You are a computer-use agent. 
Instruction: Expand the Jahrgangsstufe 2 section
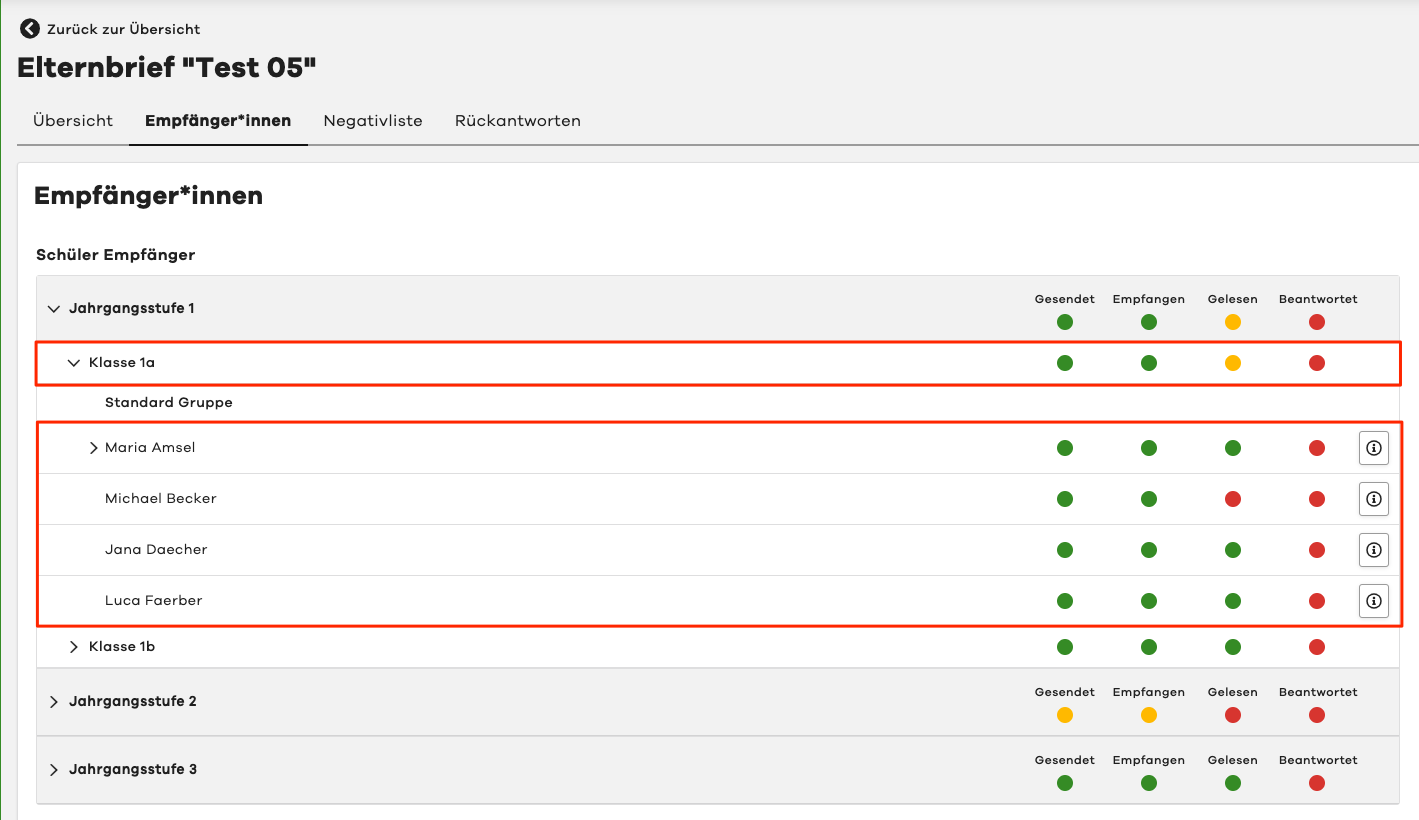(x=54, y=702)
